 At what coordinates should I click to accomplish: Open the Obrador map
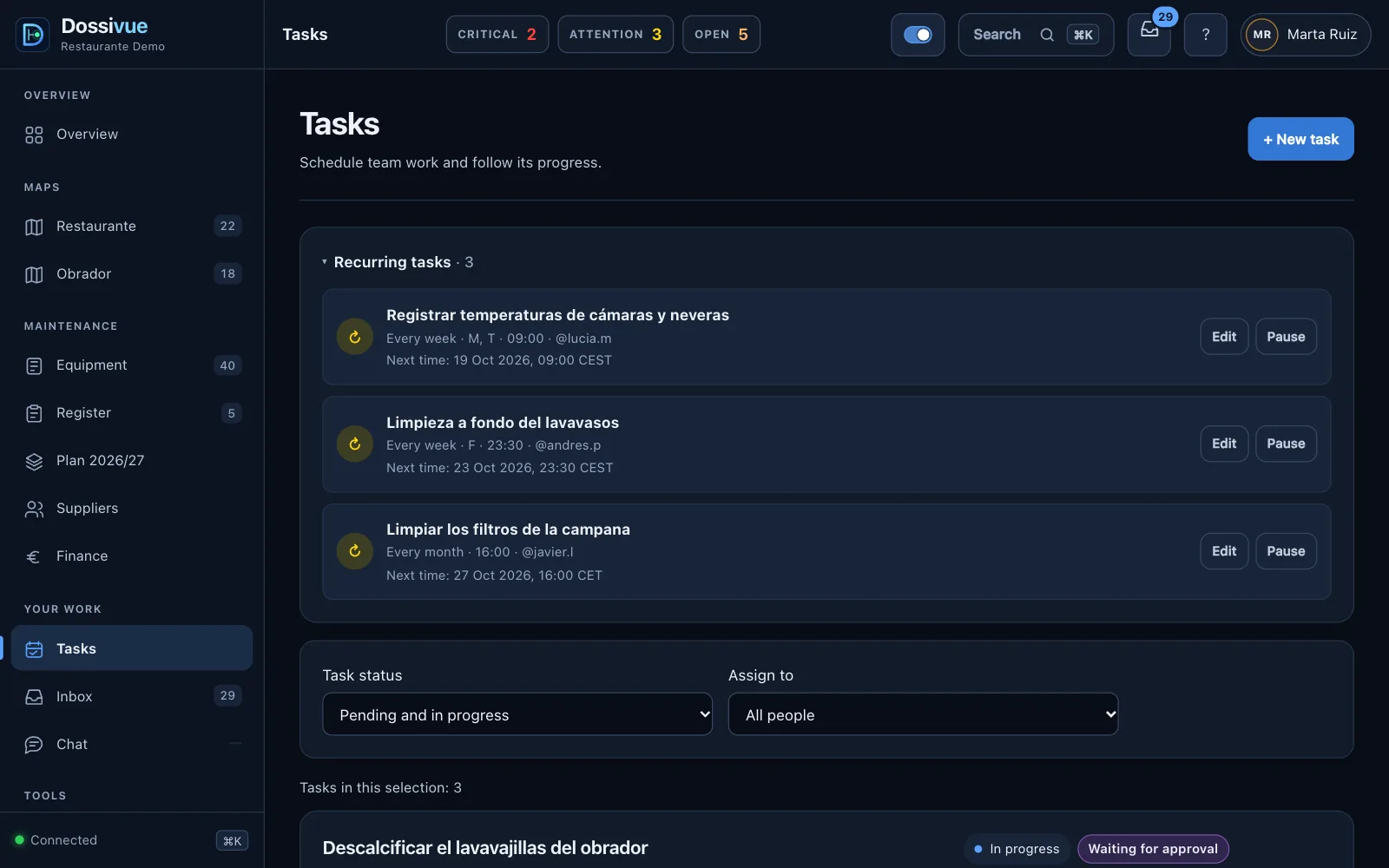[132, 274]
